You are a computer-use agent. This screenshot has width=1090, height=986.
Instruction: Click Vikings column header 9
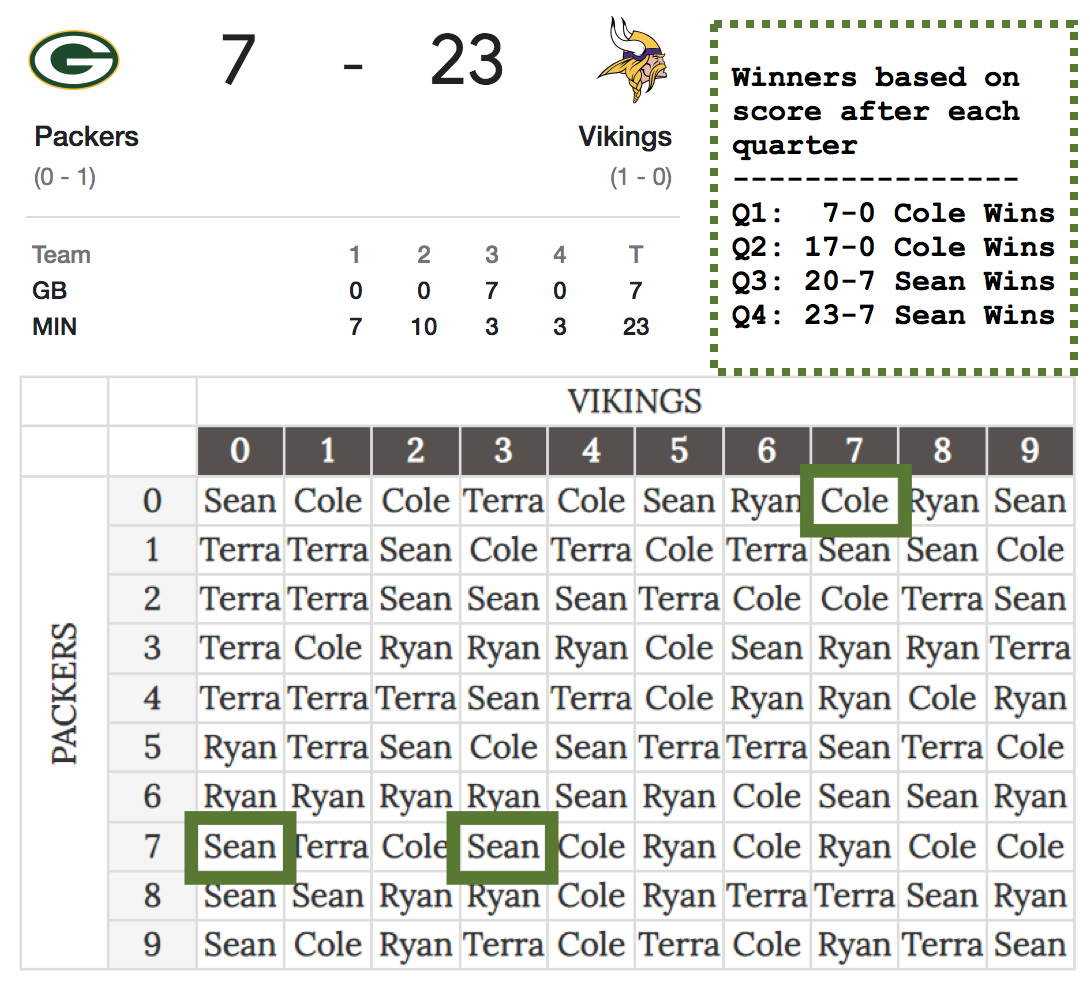[1030, 451]
